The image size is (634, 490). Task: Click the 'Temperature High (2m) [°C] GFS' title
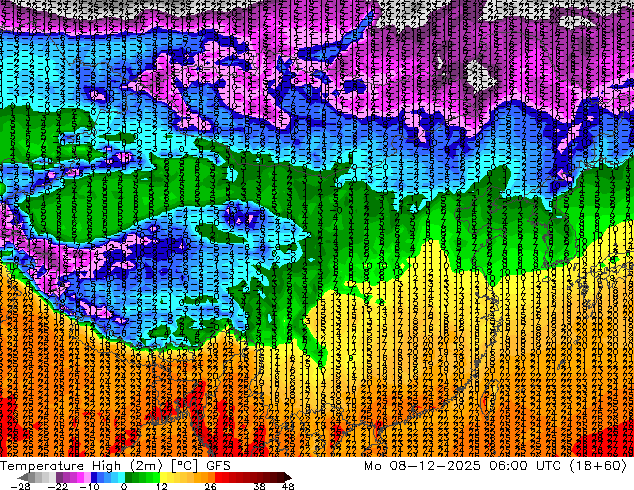tap(115, 466)
